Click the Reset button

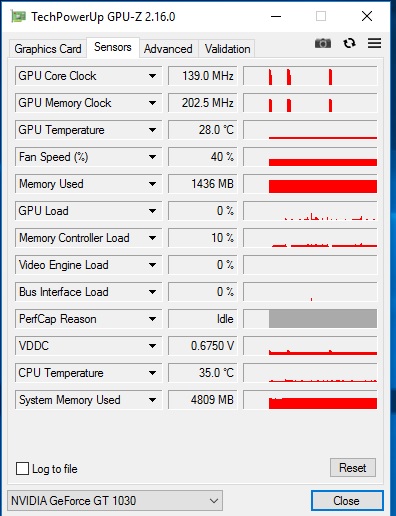353,468
